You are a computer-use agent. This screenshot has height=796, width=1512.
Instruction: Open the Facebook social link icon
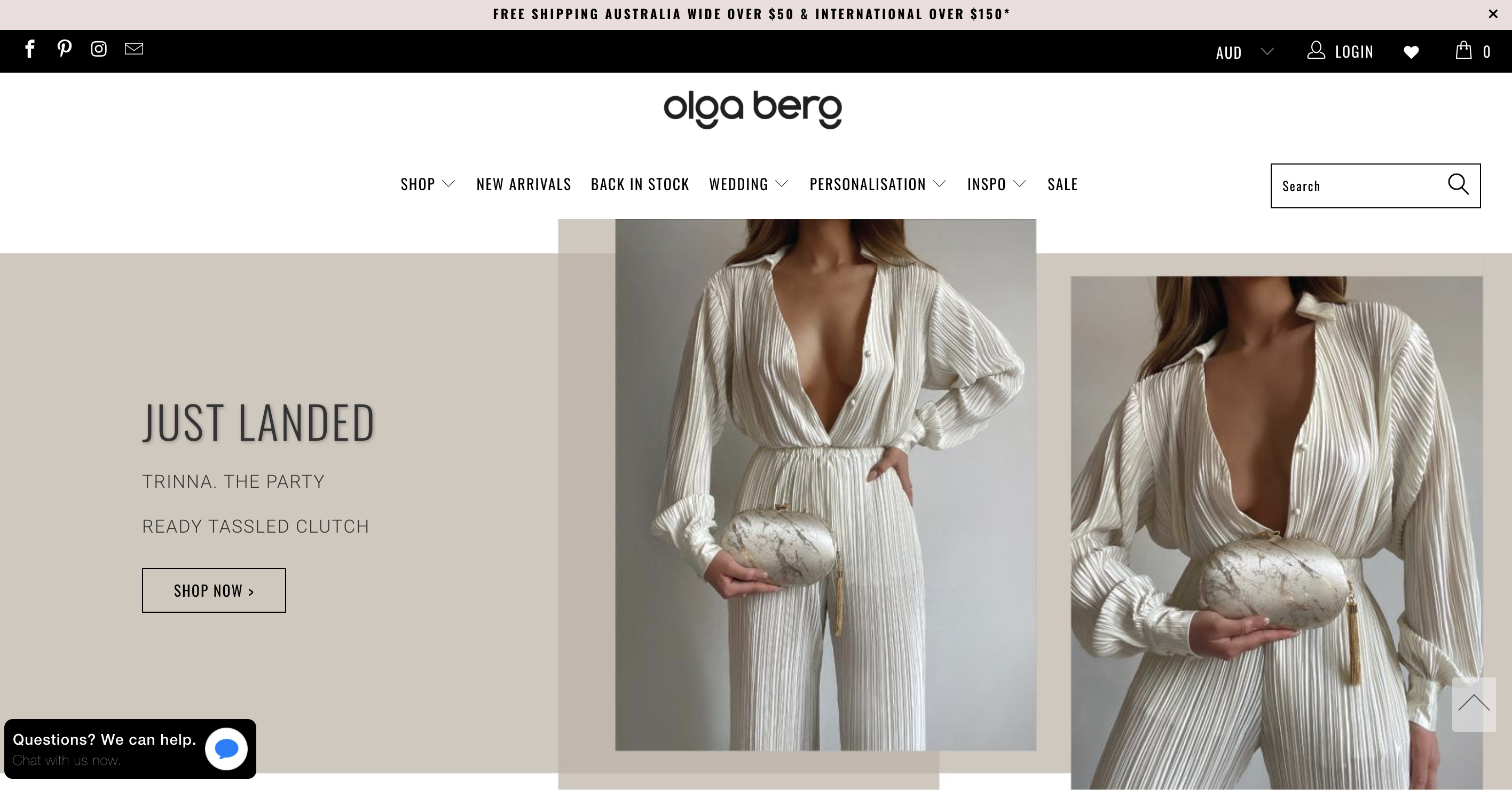click(x=30, y=49)
